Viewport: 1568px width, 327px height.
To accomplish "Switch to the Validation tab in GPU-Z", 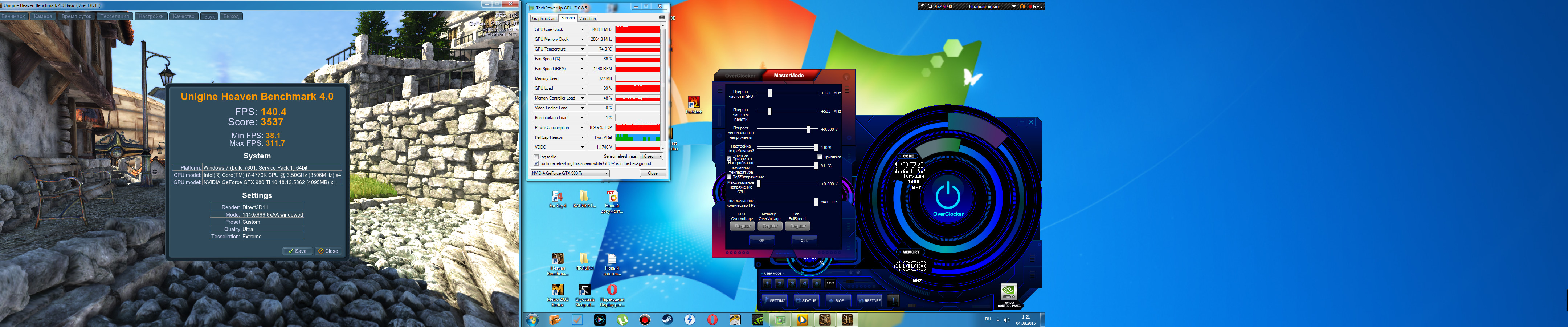I will point(587,18).
